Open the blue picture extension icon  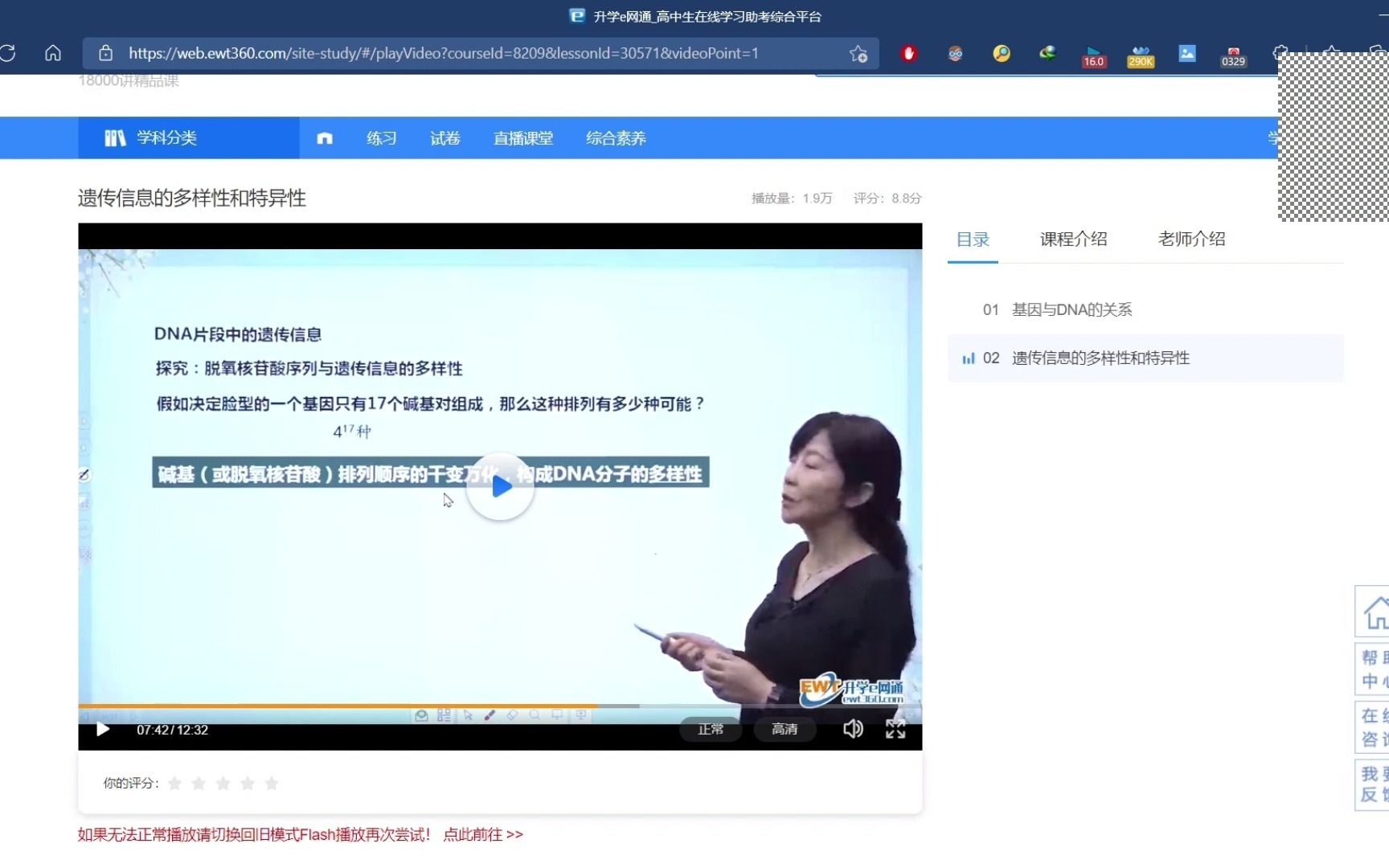1187,53
